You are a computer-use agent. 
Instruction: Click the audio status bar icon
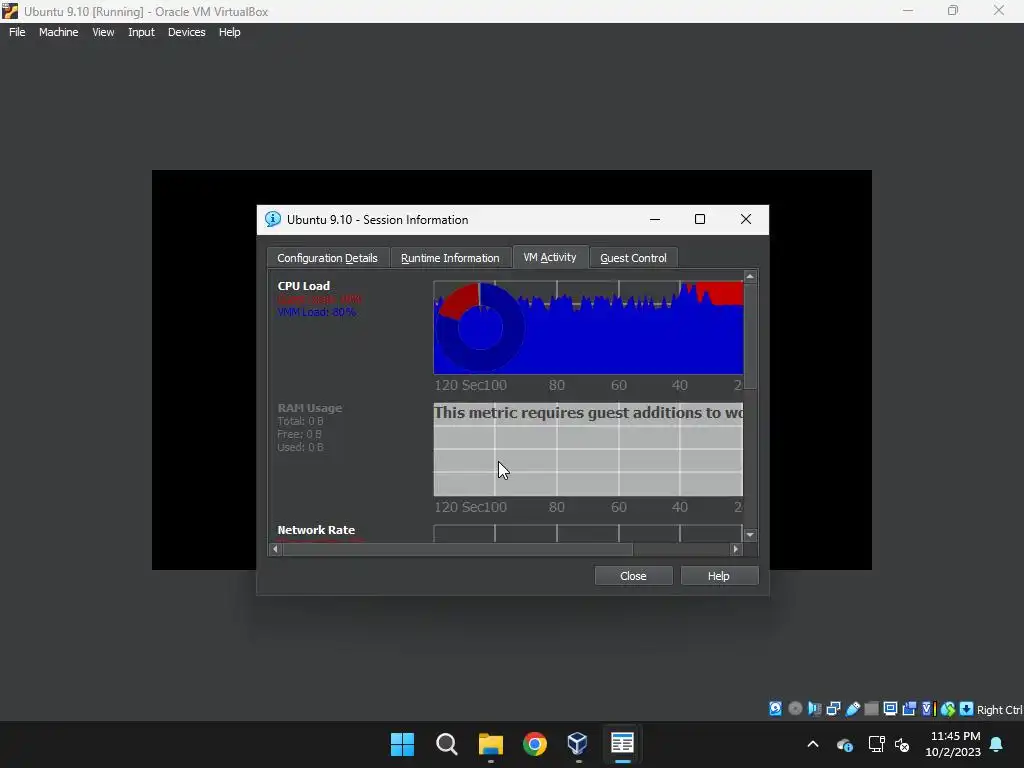tap(814, 709)
